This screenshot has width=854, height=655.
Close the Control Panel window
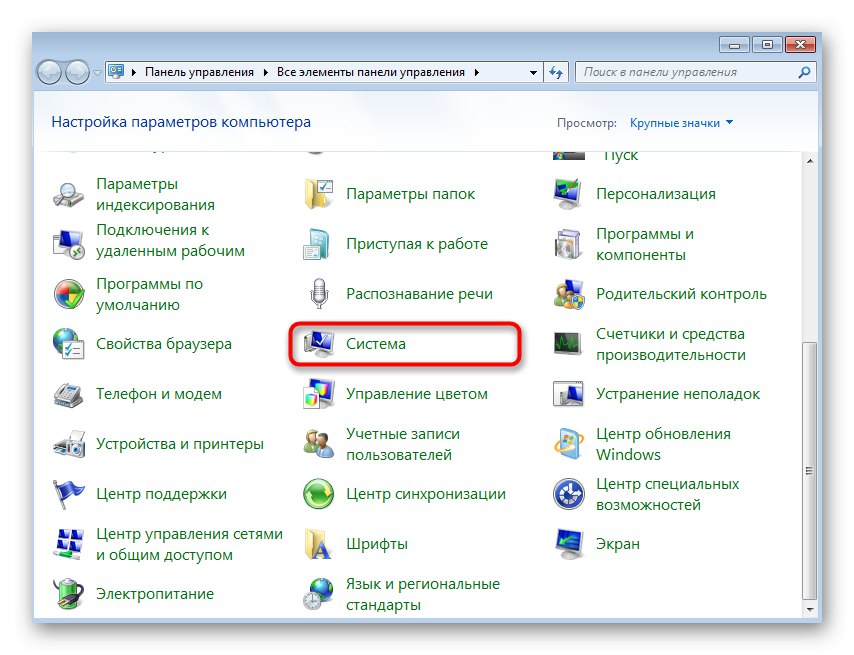(x=800, y=45)
